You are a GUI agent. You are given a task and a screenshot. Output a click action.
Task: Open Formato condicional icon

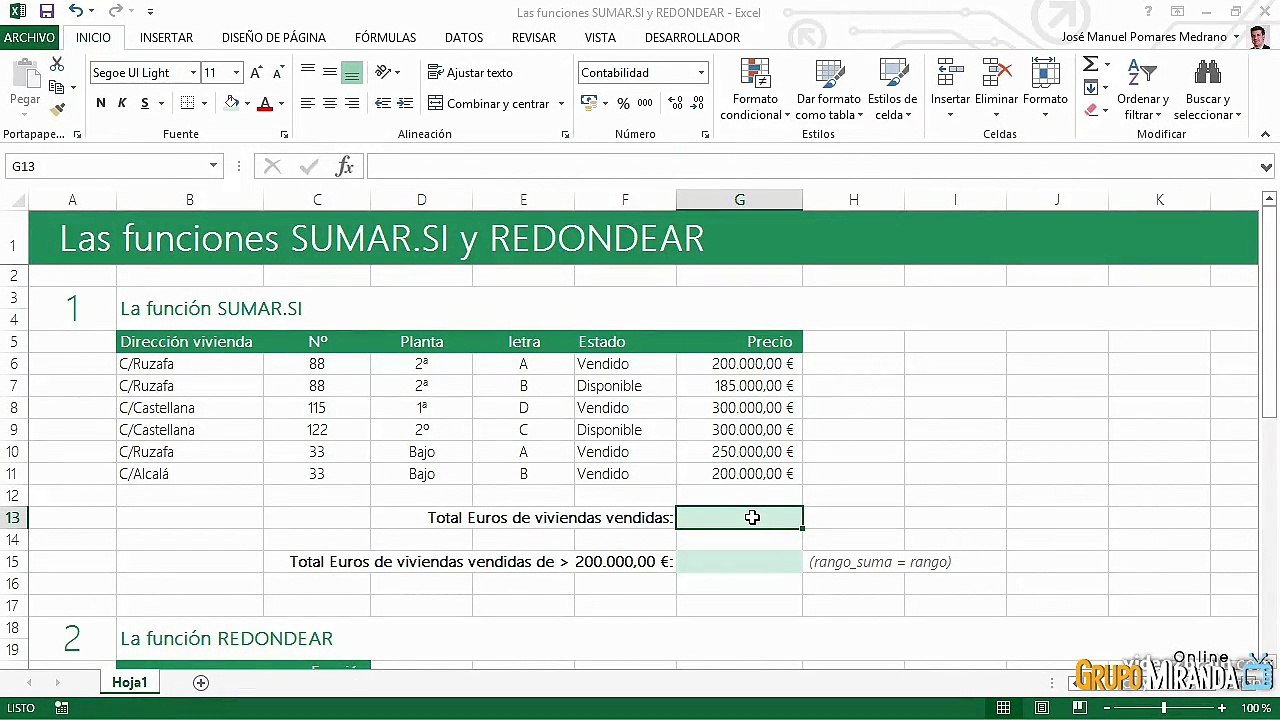coord(755,73)
